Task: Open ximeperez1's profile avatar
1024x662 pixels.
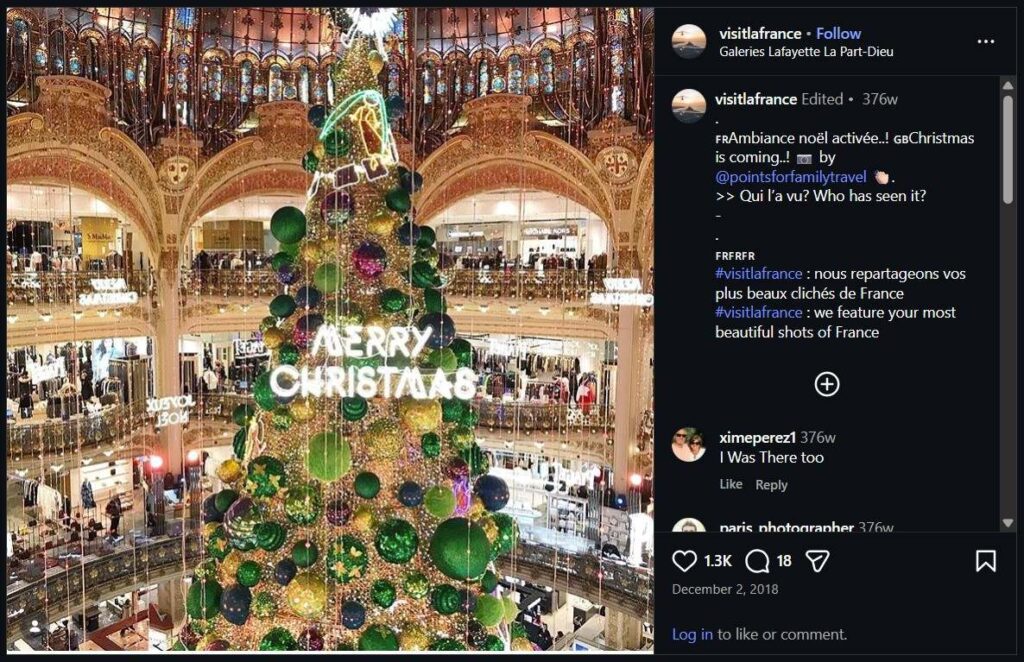Action: pyautogui.click(x=691, y=439)
